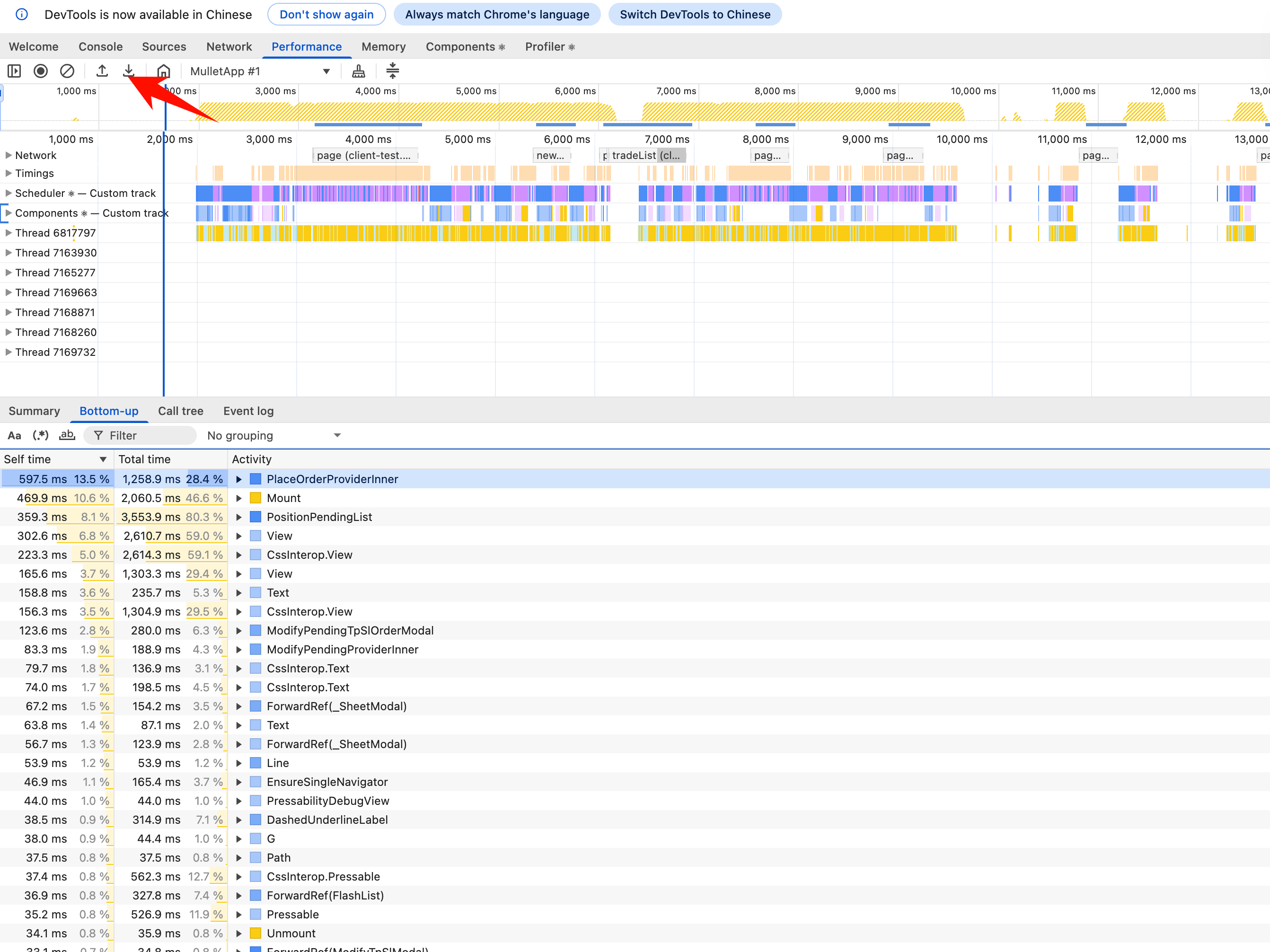The width and height of the screenshot is (1270, 952).
Task: Expand the ForwardRef(FlashList) row
Action: pyautogui.click(x=239, y=896)
